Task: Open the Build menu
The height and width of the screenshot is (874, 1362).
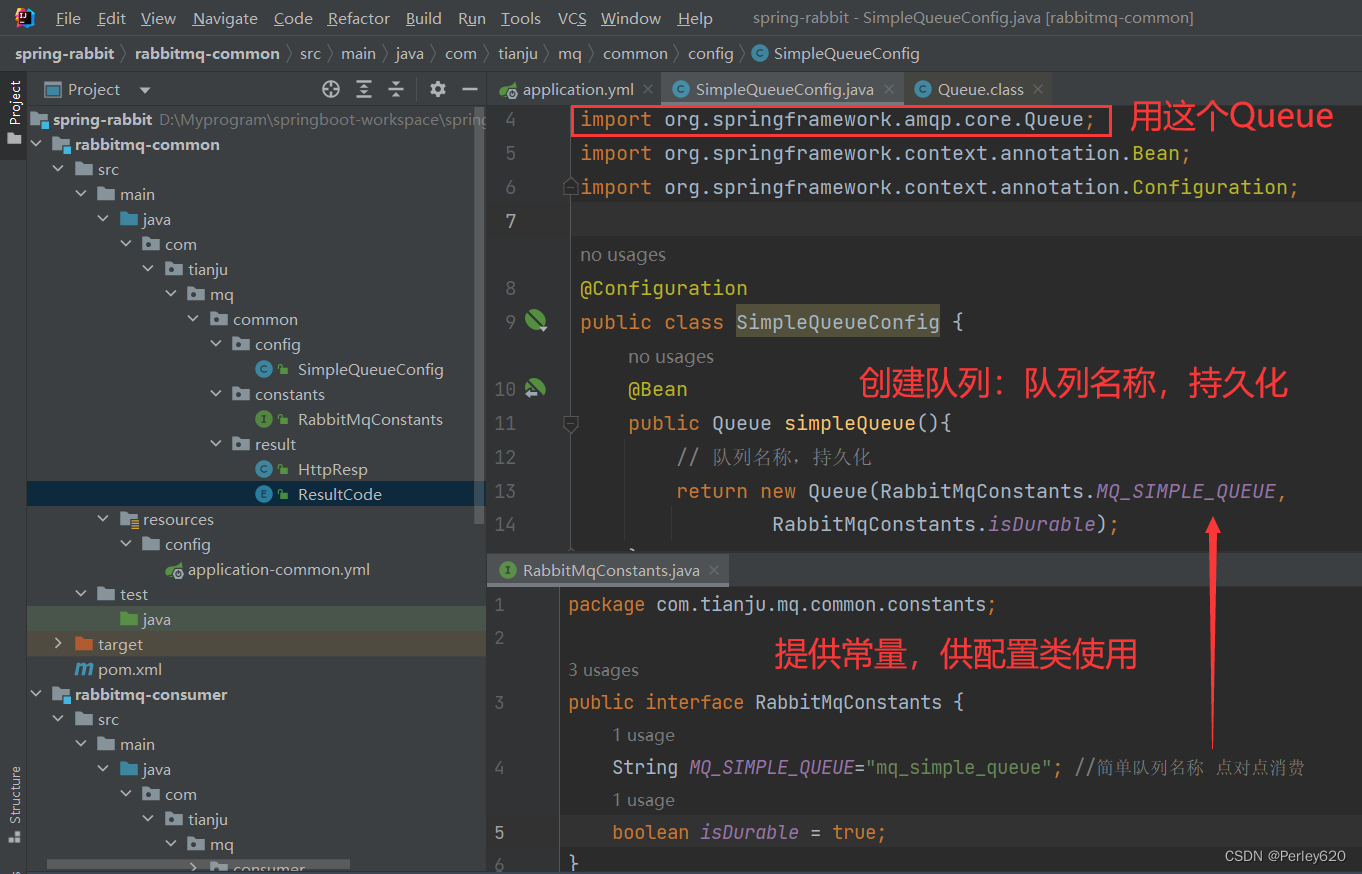Action: (x=424, y=18)
